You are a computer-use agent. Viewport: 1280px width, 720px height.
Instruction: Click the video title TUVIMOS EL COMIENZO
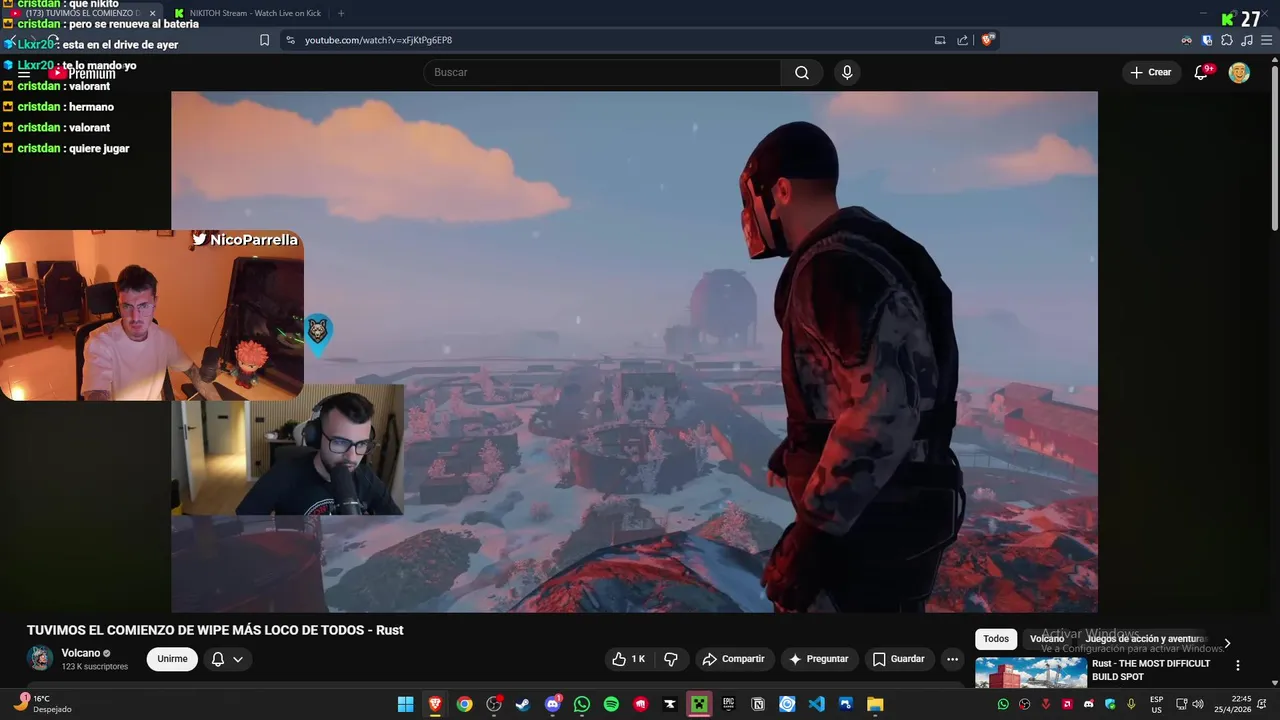click(x=215, y=630)
